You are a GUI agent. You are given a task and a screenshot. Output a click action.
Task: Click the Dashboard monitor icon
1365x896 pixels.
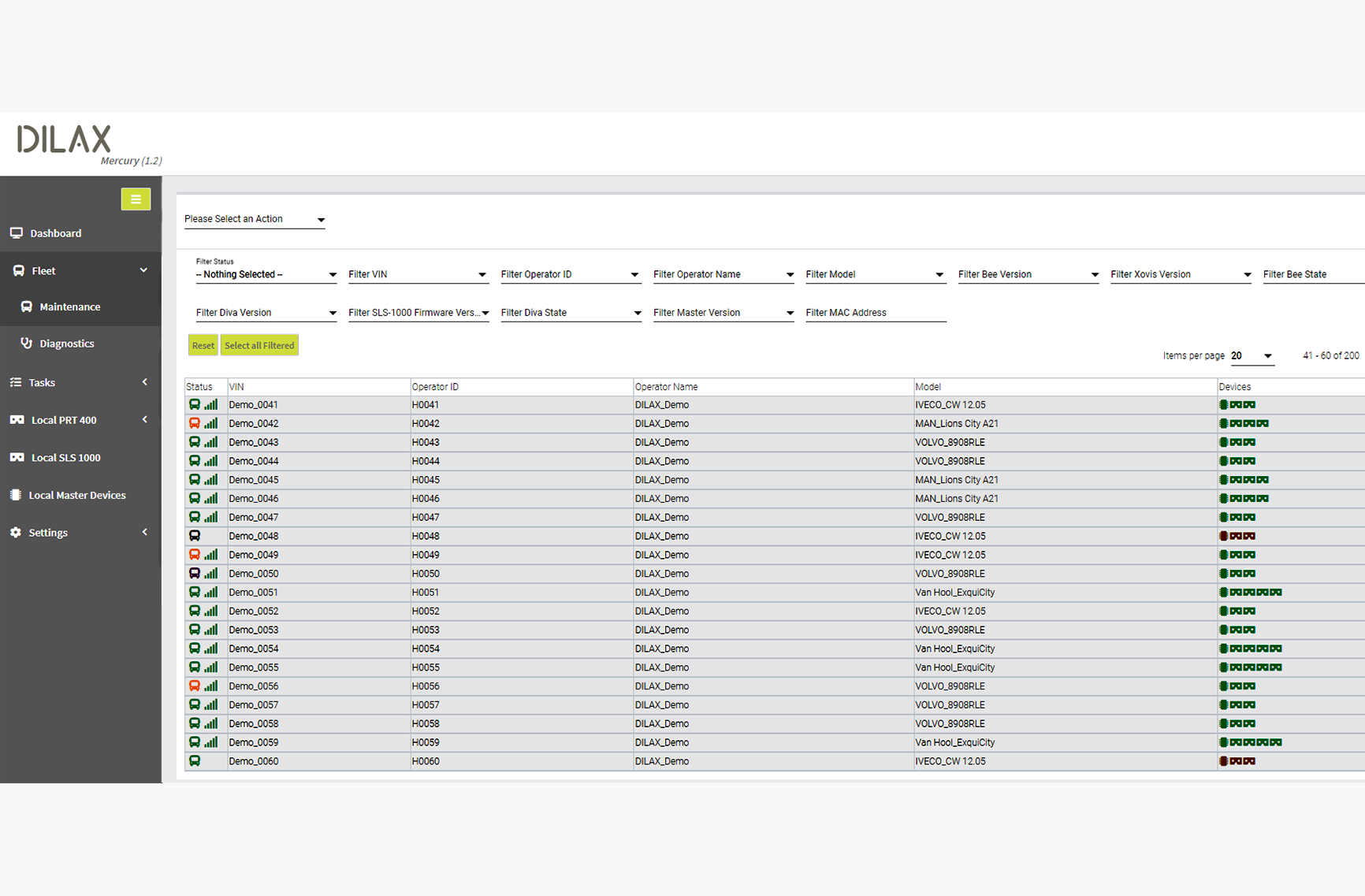tap(17, 232)
